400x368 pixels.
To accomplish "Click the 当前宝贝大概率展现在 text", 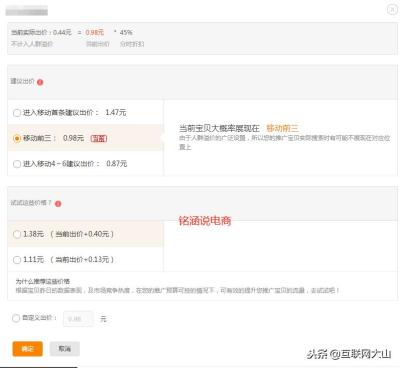I will (x=219, y=128).
